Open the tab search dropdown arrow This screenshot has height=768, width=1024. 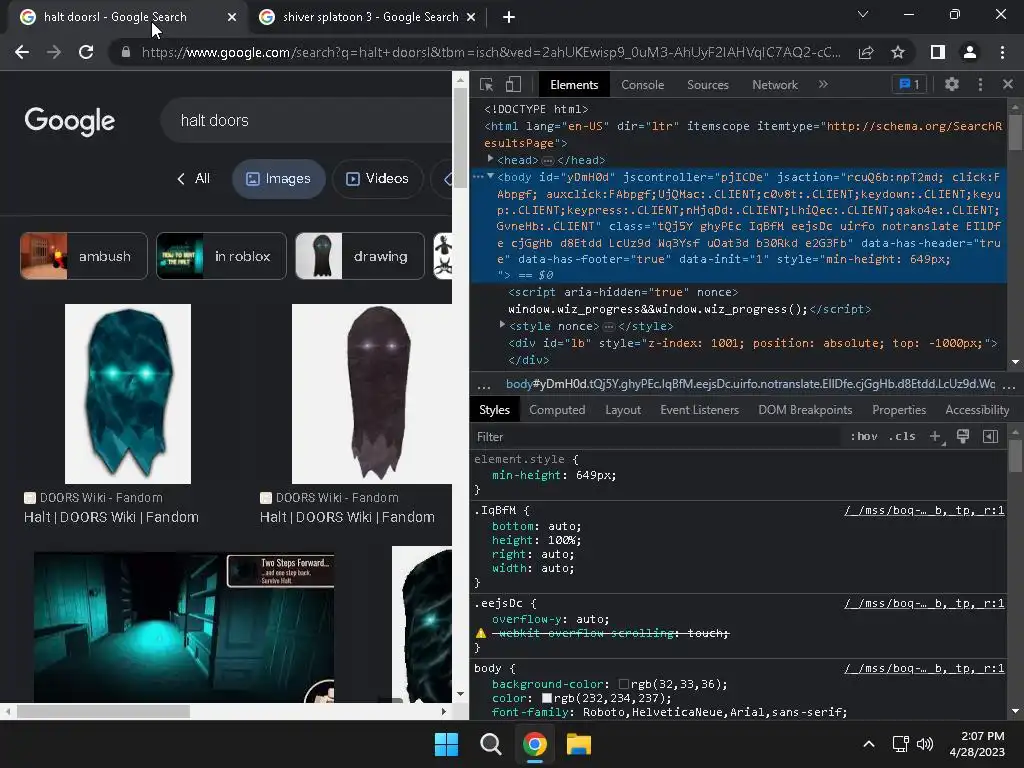click(863, 14)
